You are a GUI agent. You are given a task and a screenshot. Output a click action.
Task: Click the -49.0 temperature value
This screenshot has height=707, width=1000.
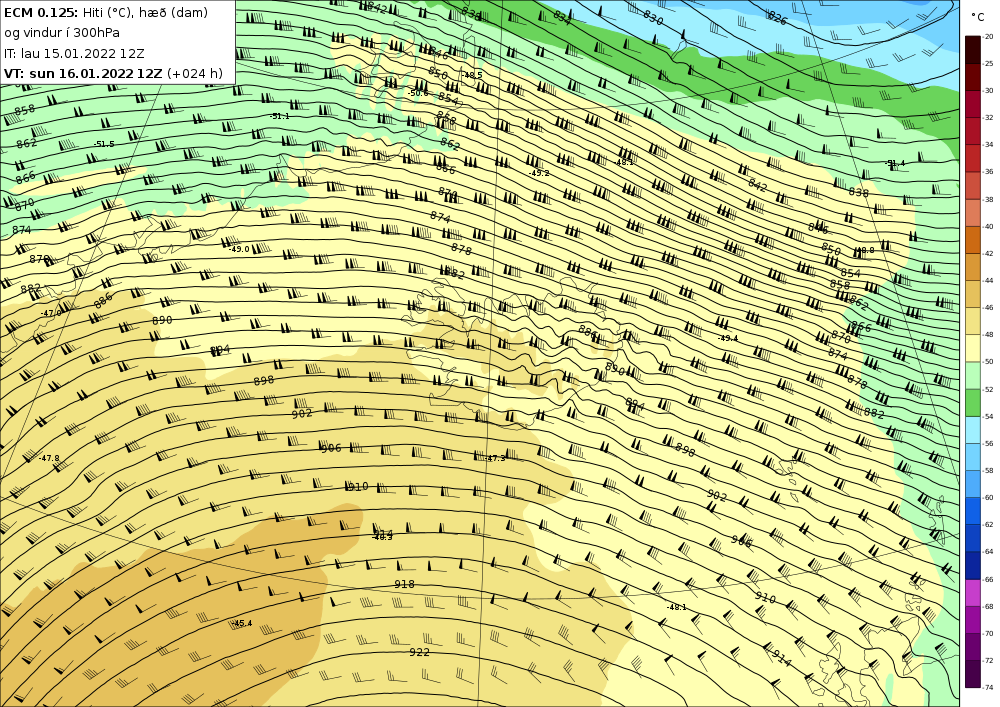pos(239,249)
